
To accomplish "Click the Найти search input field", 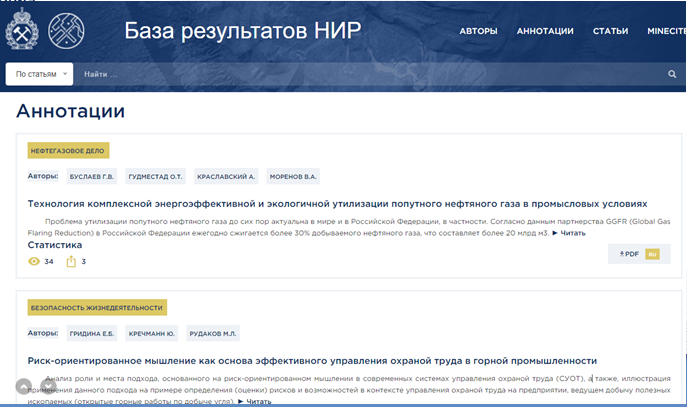I will [360, 74].
